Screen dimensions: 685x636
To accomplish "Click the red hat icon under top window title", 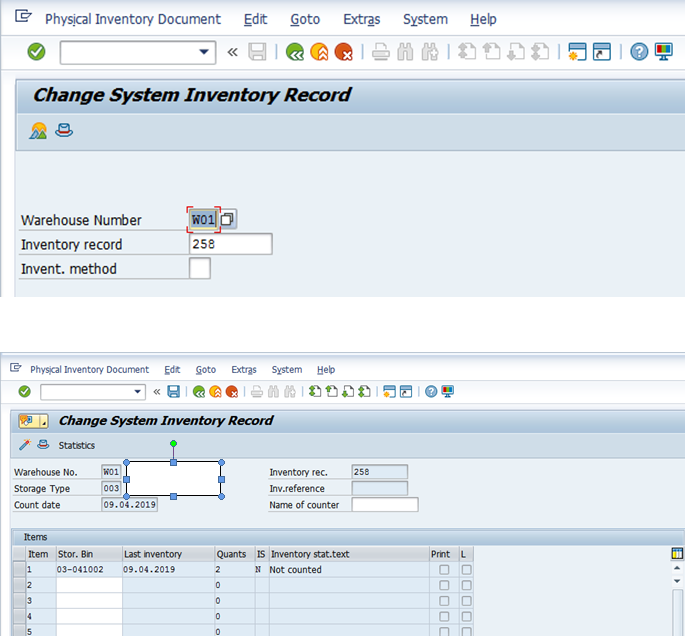I will pyautogui.click(x=64, y=131).
